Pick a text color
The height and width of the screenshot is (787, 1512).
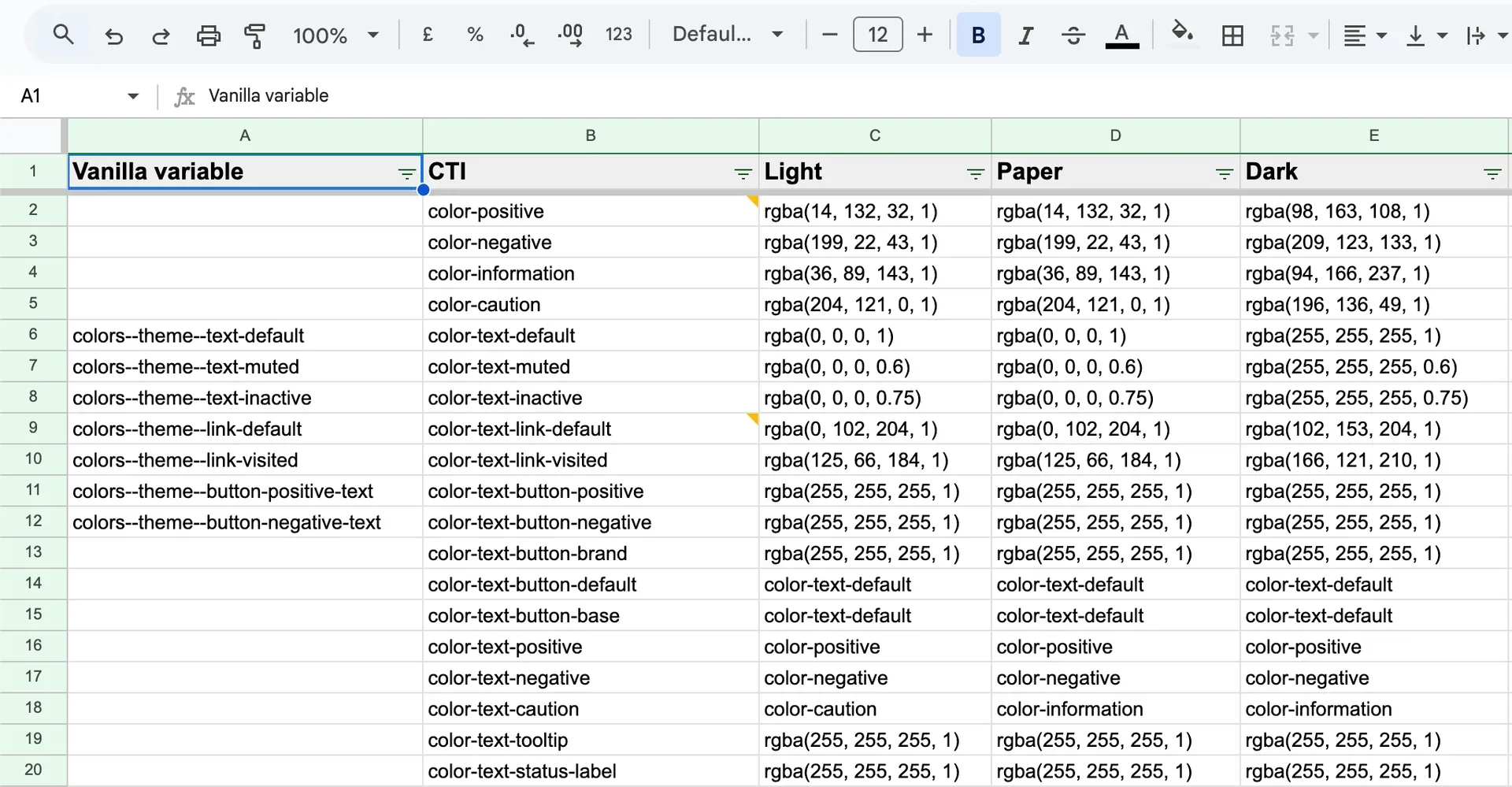tap(1121, 35)
